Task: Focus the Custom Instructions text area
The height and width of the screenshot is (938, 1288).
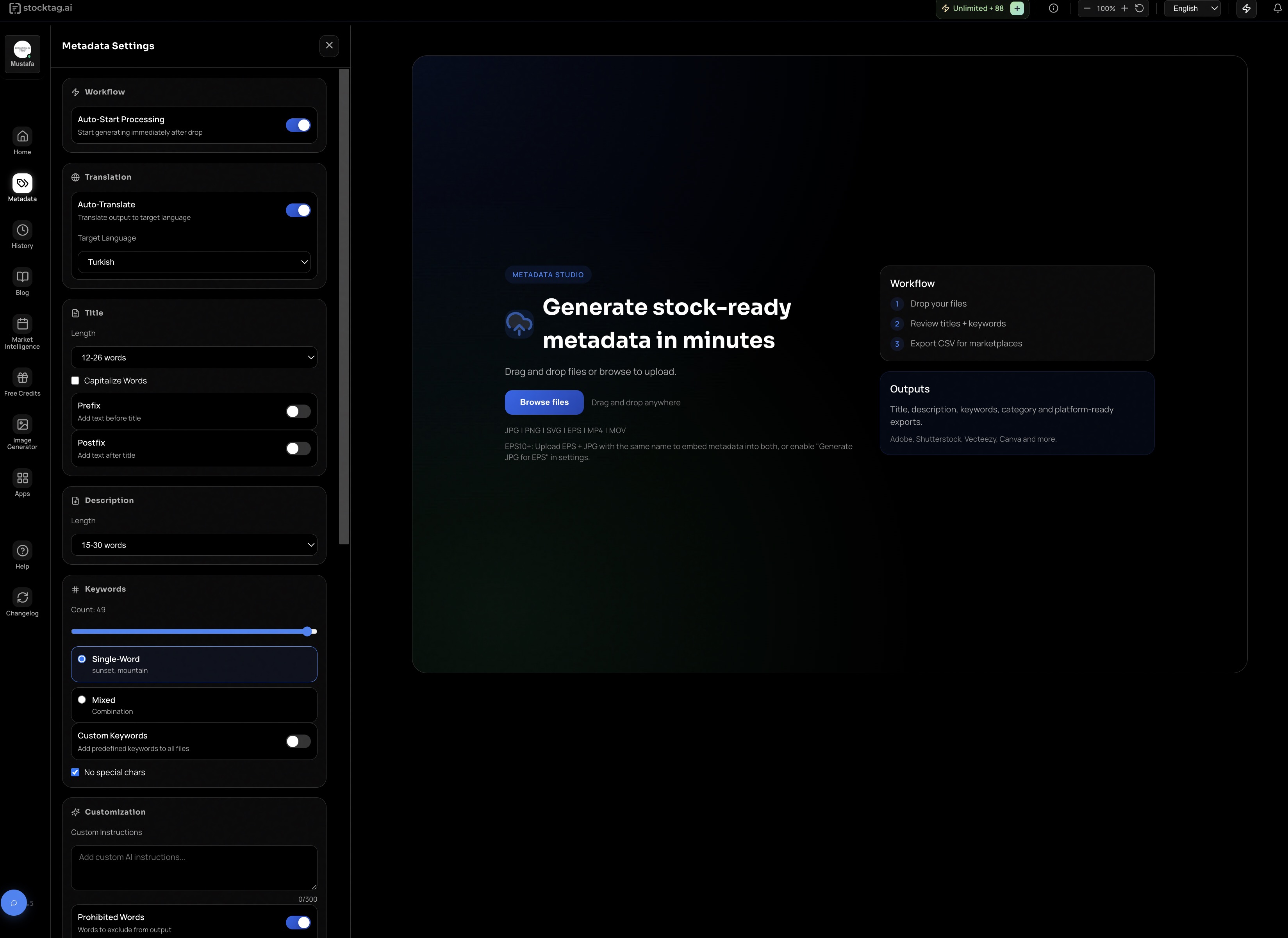Action: pyautogui.click(x=194, y=868)
